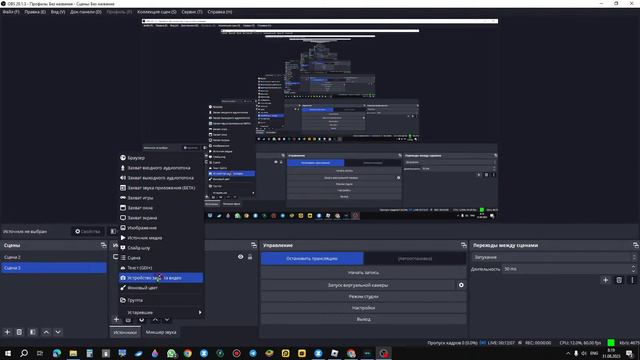
Task: Open scene filters icon in Сцены toolbar
Action: (x=33, y=332)
